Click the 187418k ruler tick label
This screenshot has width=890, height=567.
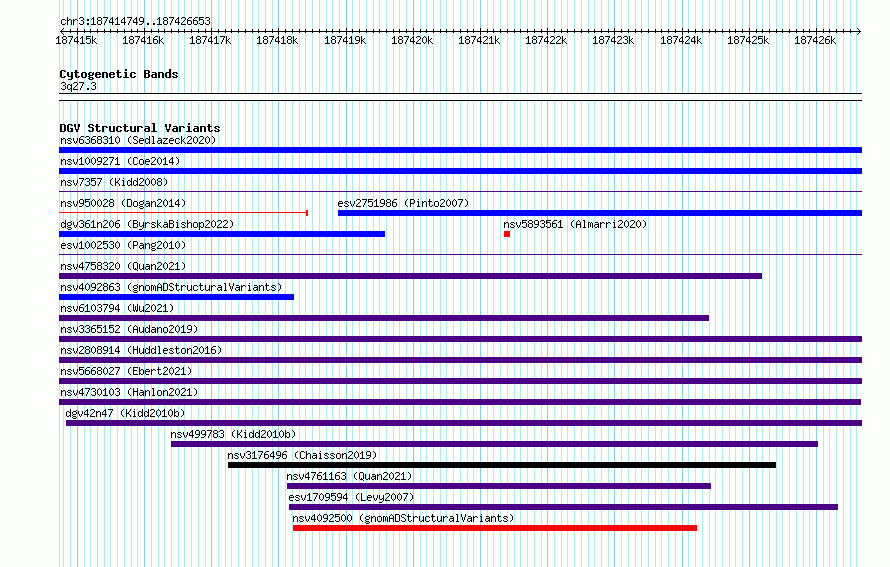[x=277, y=40]
